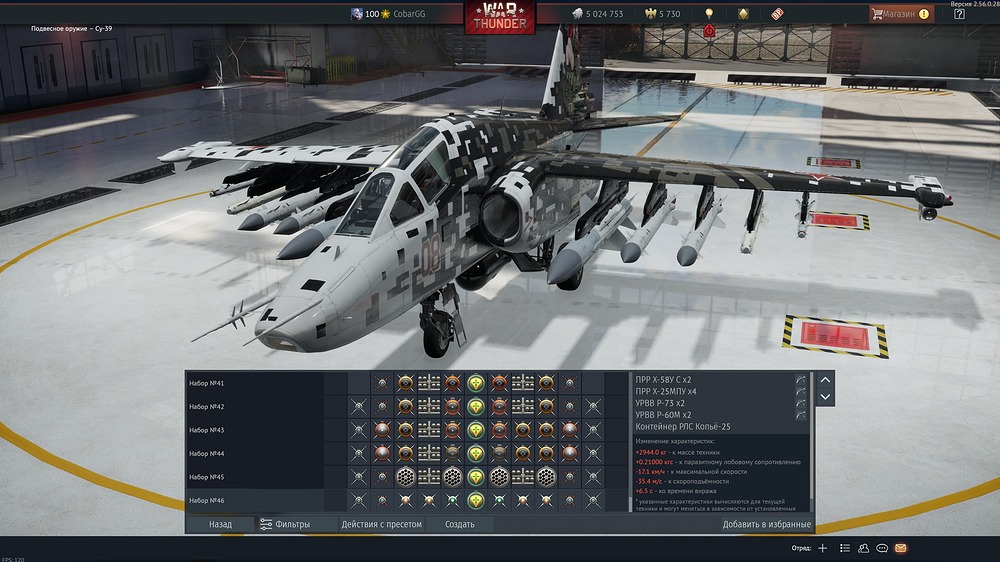Open the orange mail envelope icon

click(x=901, y=548)
